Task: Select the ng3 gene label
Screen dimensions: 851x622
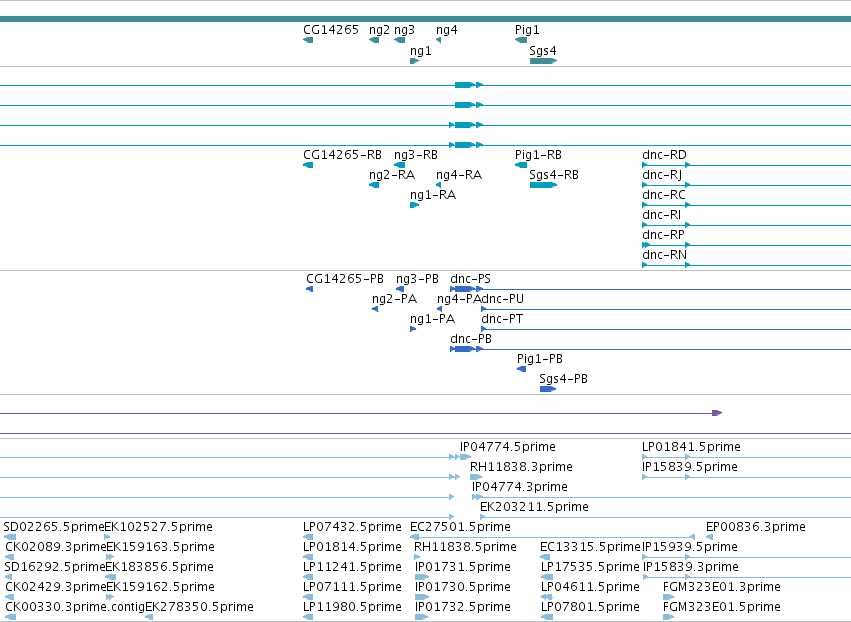Action: click(x=404, y=30)
